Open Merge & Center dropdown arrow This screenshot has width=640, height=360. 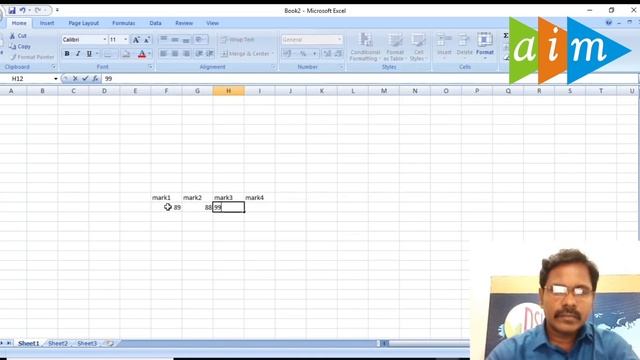click(273, 54)
